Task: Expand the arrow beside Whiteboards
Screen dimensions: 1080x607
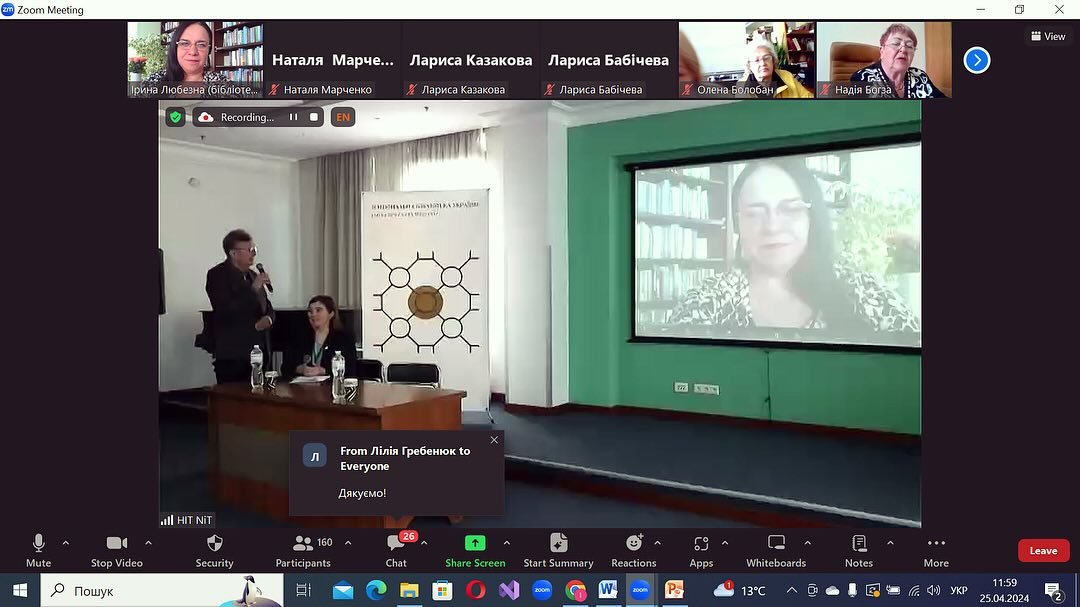Action: tap(807, 544)
